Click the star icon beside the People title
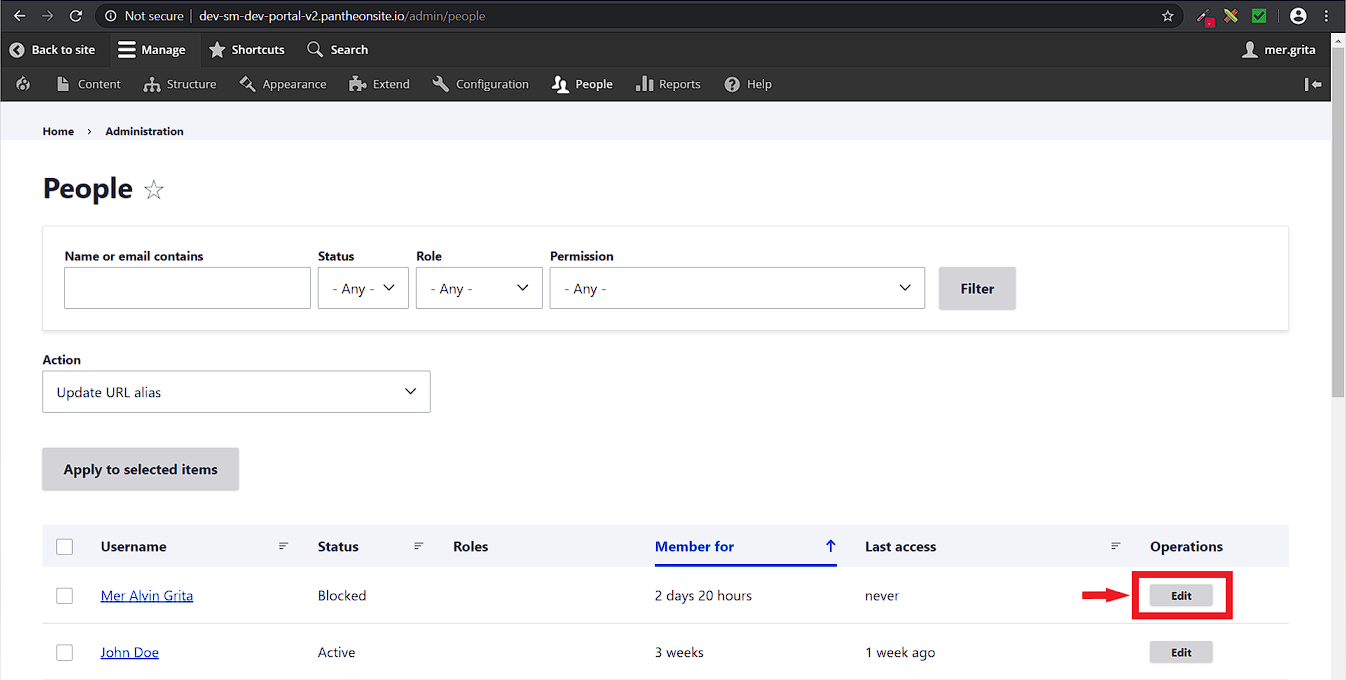The image size is (1346, 680). tap(154, 190)
